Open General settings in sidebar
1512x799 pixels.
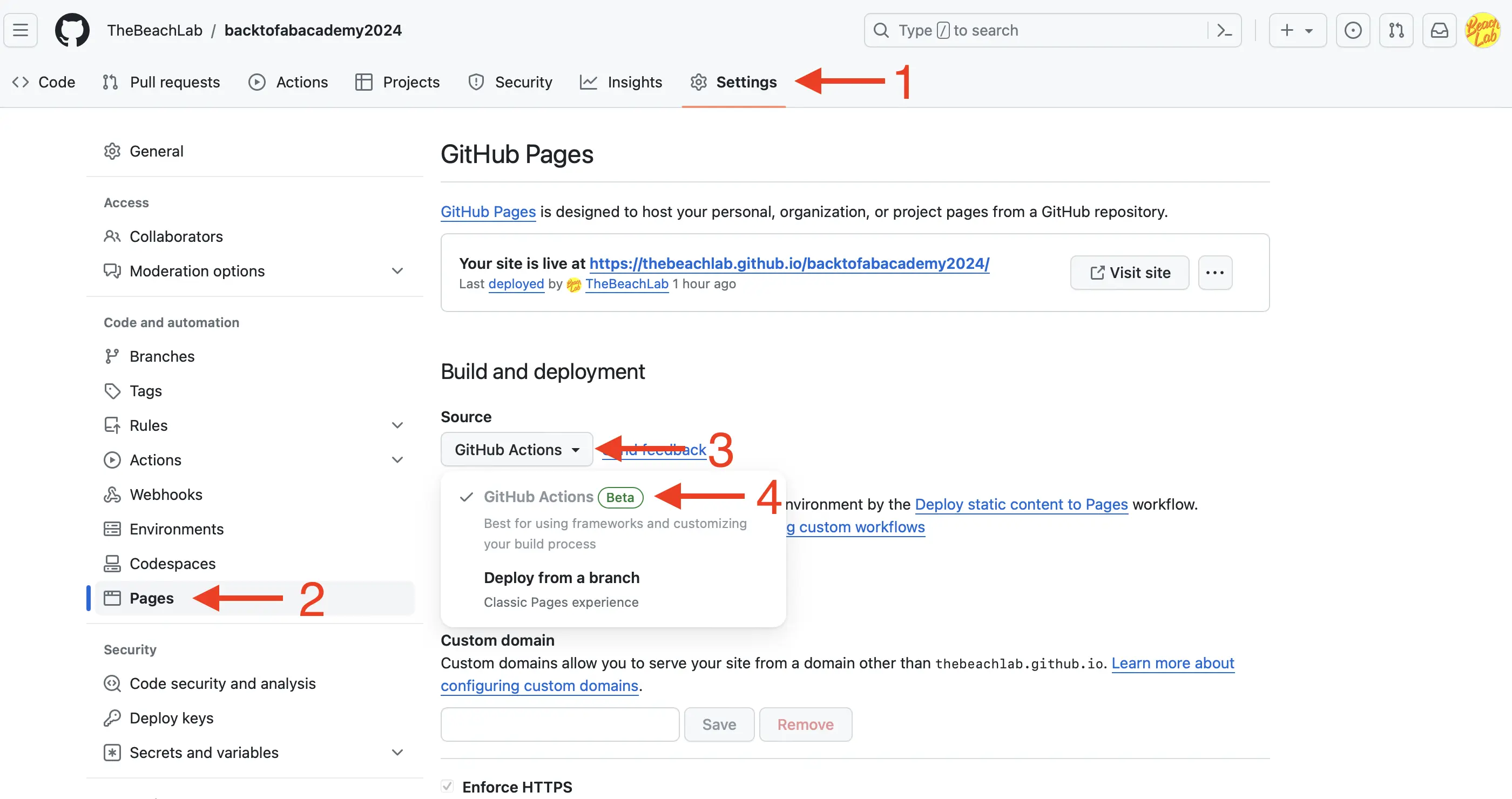[255, 151]
